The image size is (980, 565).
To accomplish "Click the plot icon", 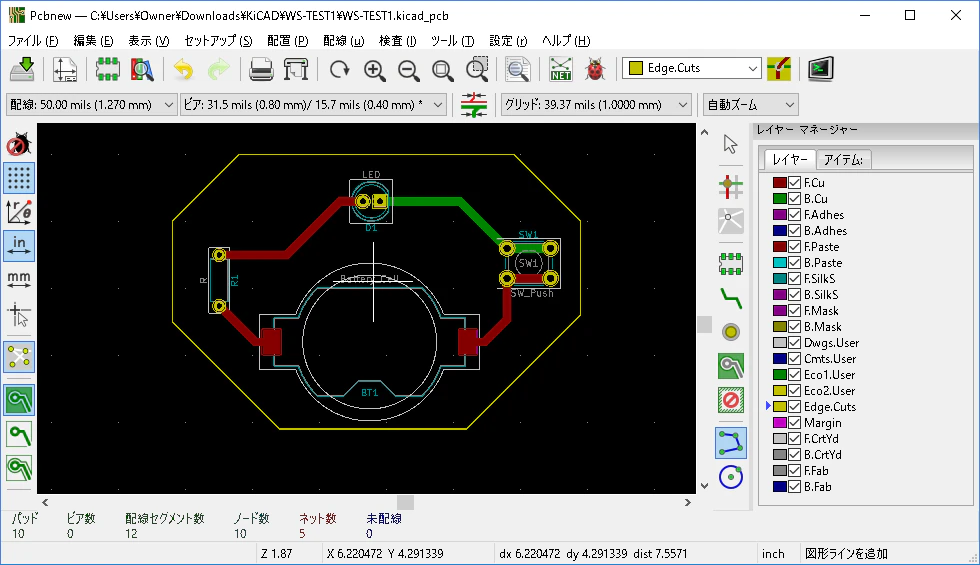I will coord(296,69).
